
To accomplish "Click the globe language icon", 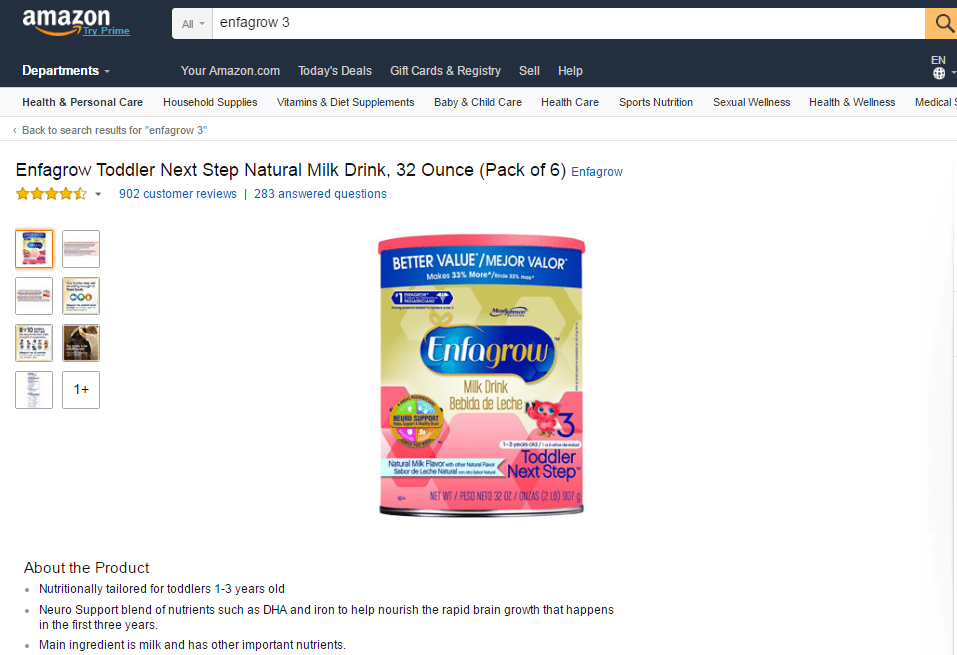I will [x=939, y=73].
